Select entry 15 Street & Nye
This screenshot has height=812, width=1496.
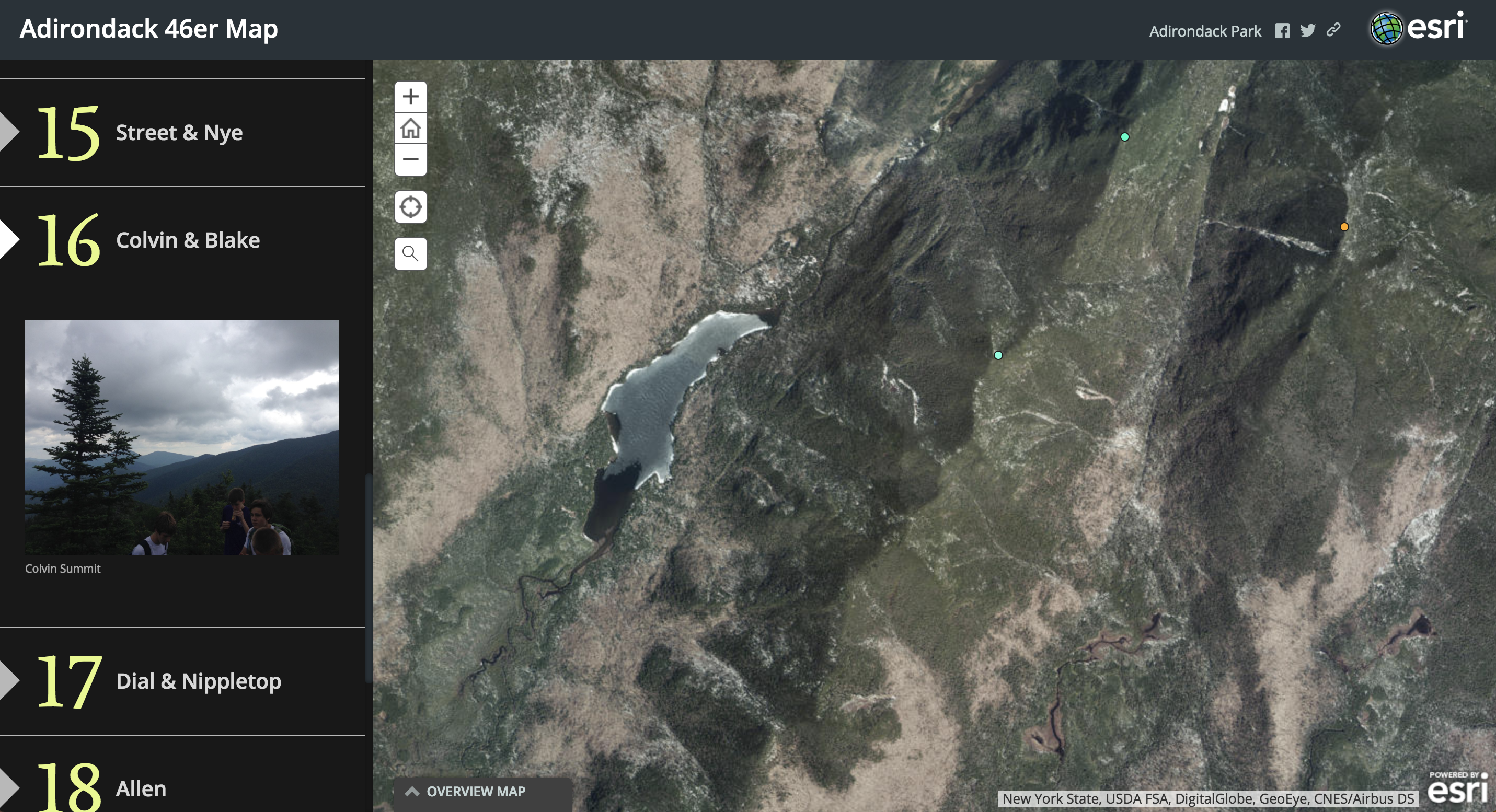(x=179, y=132)
